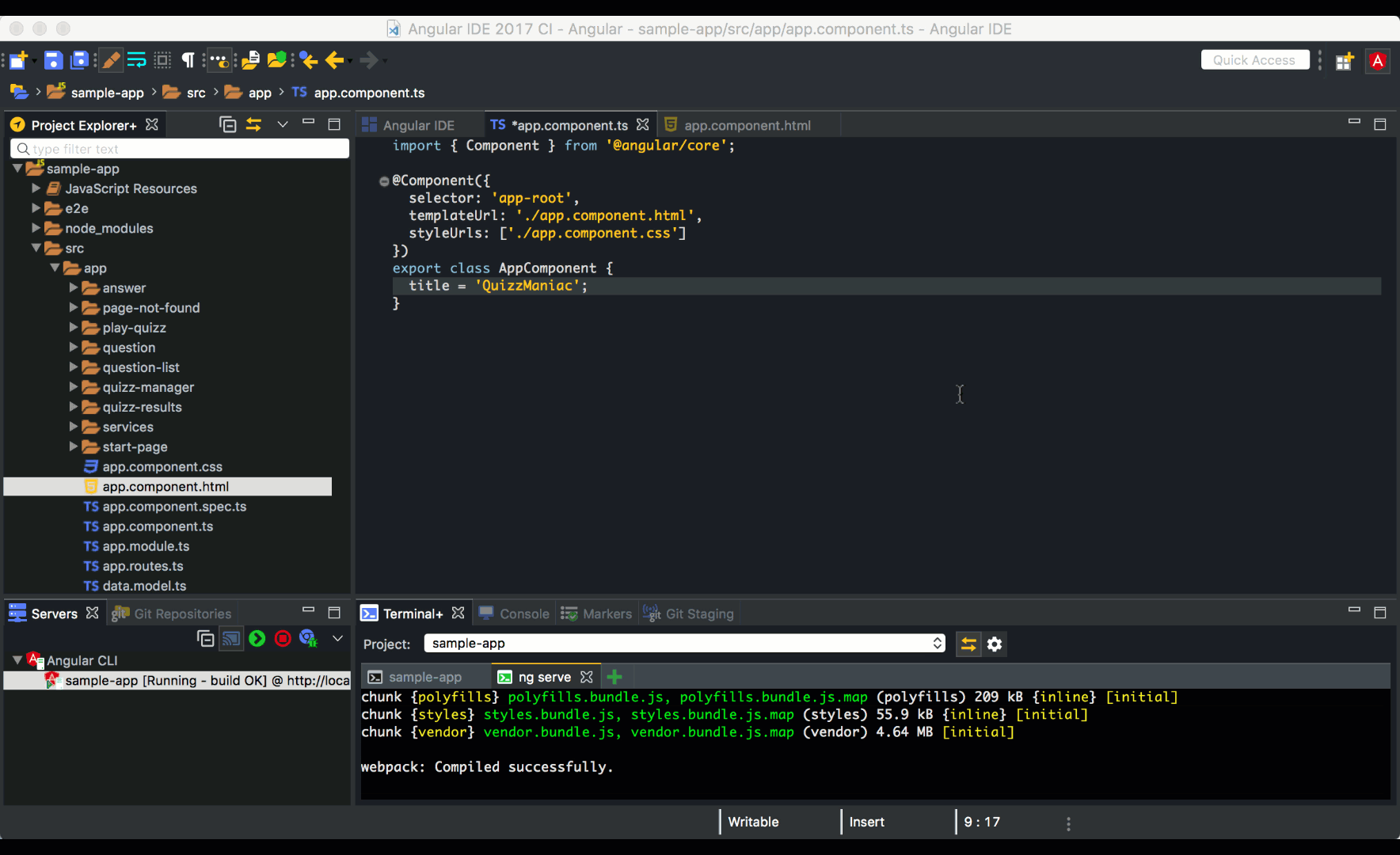Debug application in Chrome icon
The image size is (1400, 855).
click(x=309, y=639)
